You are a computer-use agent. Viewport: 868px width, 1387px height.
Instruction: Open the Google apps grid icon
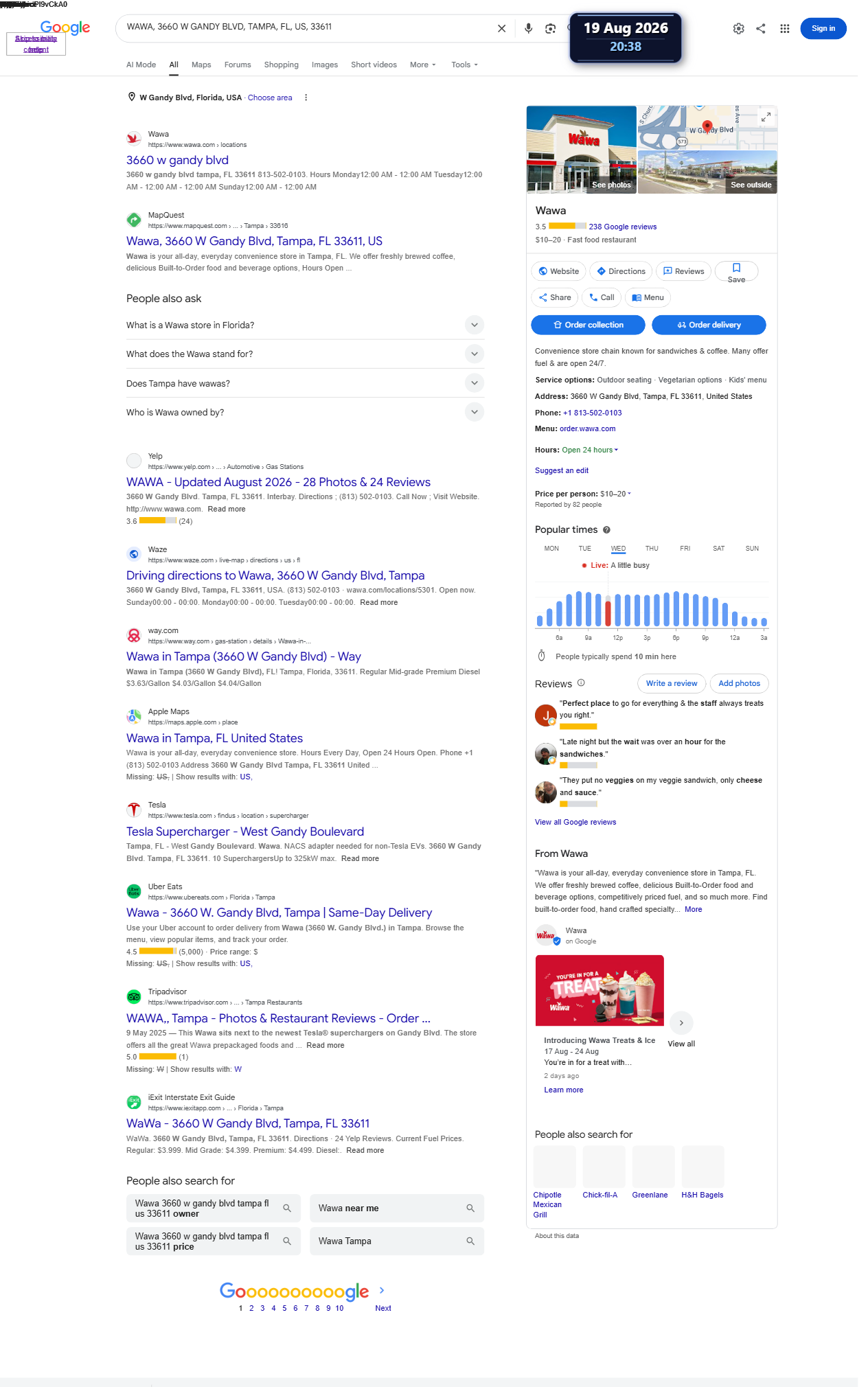[x=784, y=28]
